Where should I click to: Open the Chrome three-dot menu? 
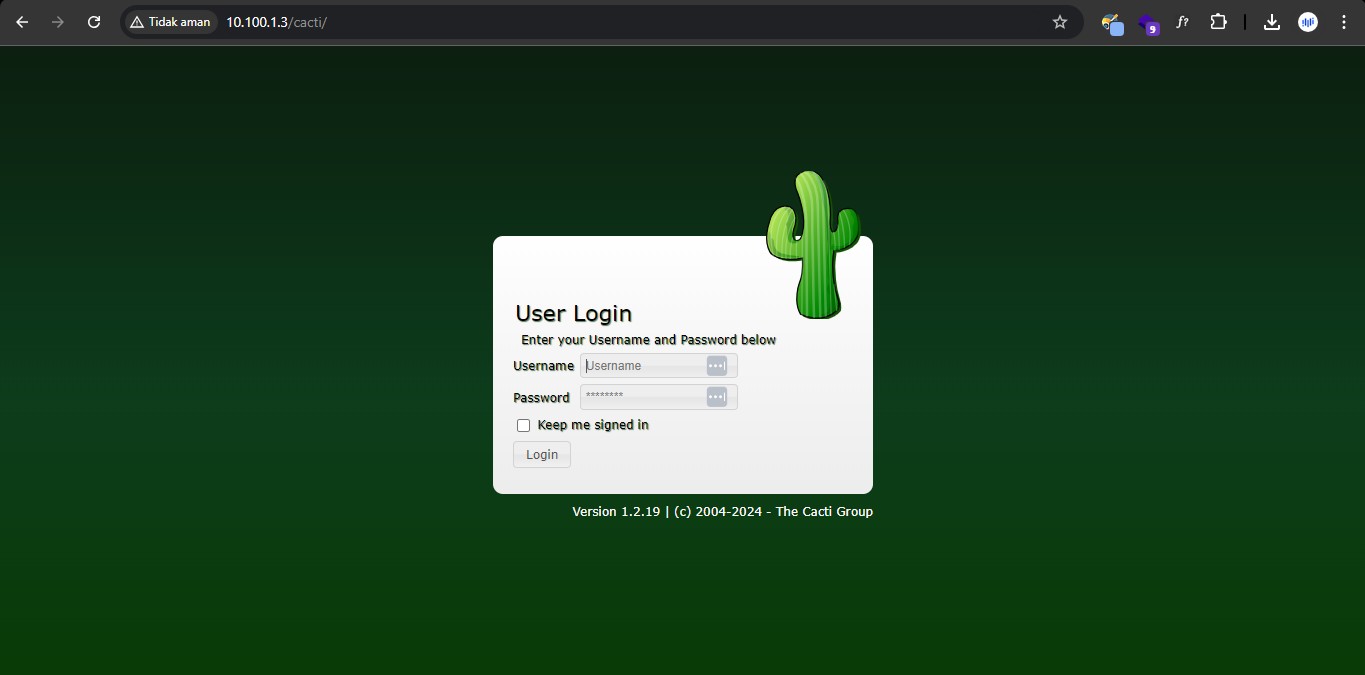coord(1343,22)
